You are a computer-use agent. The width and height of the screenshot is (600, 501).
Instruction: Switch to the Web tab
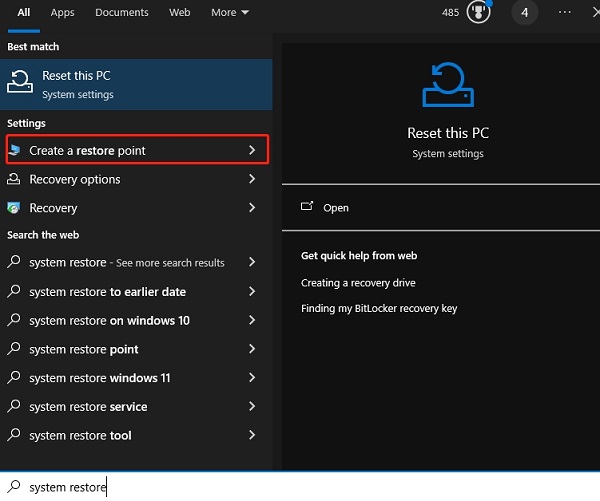179,13
